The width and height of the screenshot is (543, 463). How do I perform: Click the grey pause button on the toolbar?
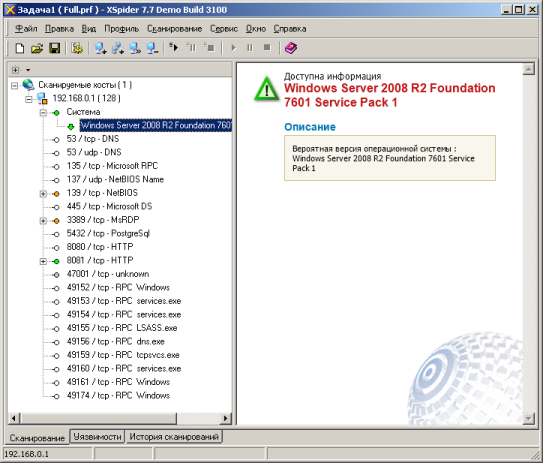pyautogui.click(x=250, y=48)
